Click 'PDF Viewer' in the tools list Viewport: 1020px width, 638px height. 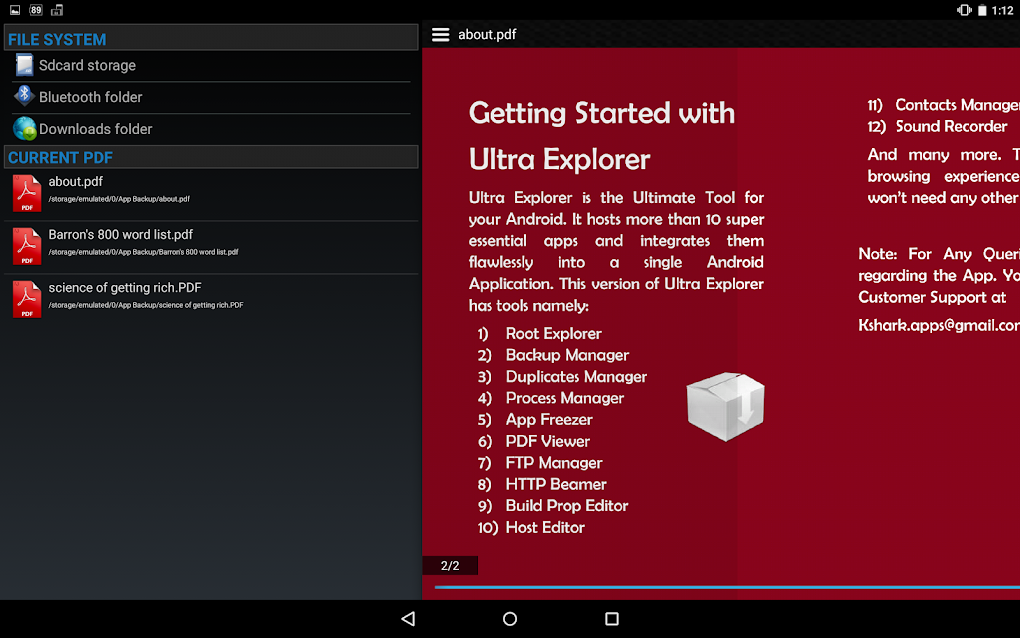(548, 441)
